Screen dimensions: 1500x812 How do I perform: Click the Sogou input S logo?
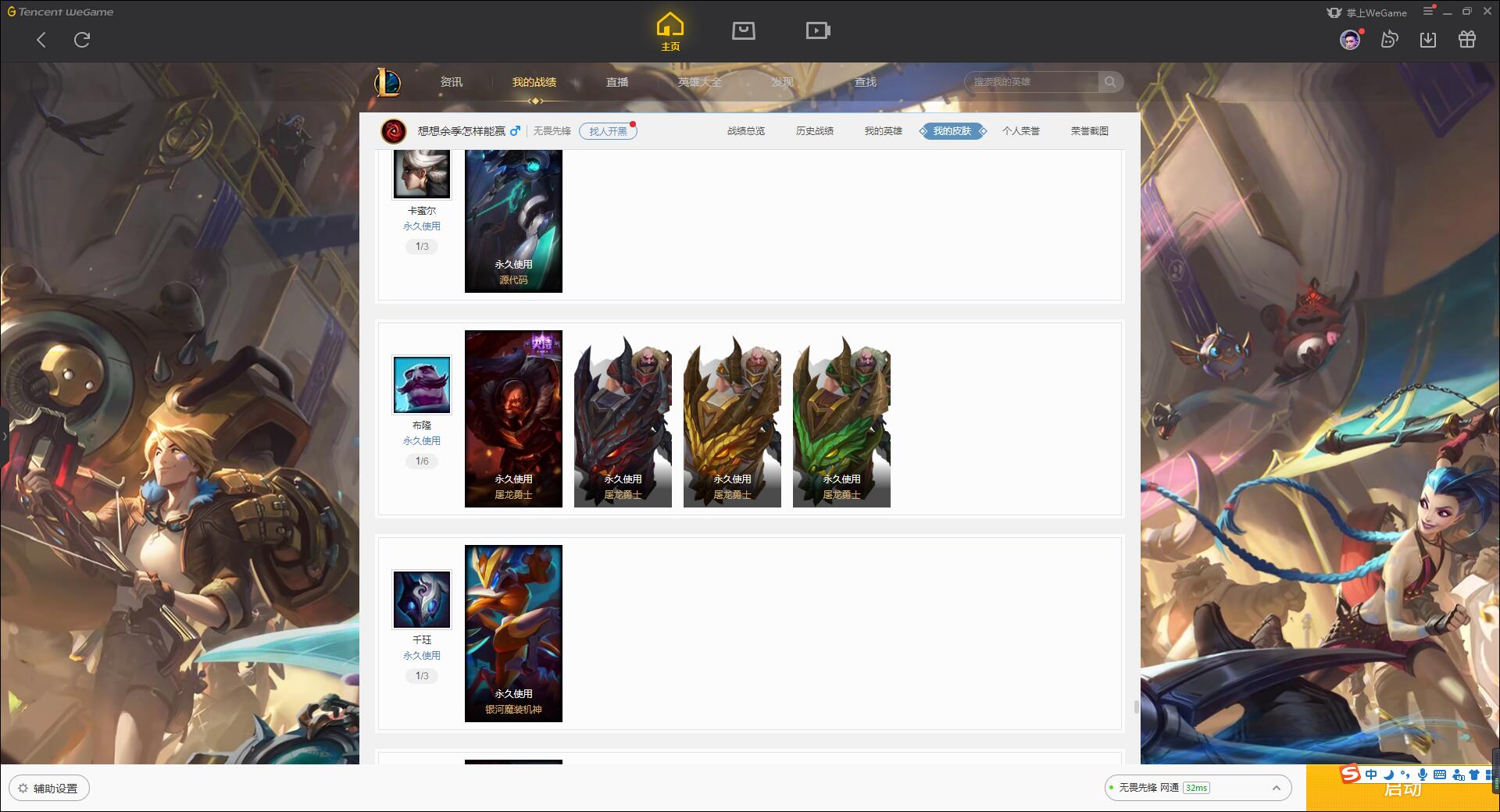[x=1351, y=774]
